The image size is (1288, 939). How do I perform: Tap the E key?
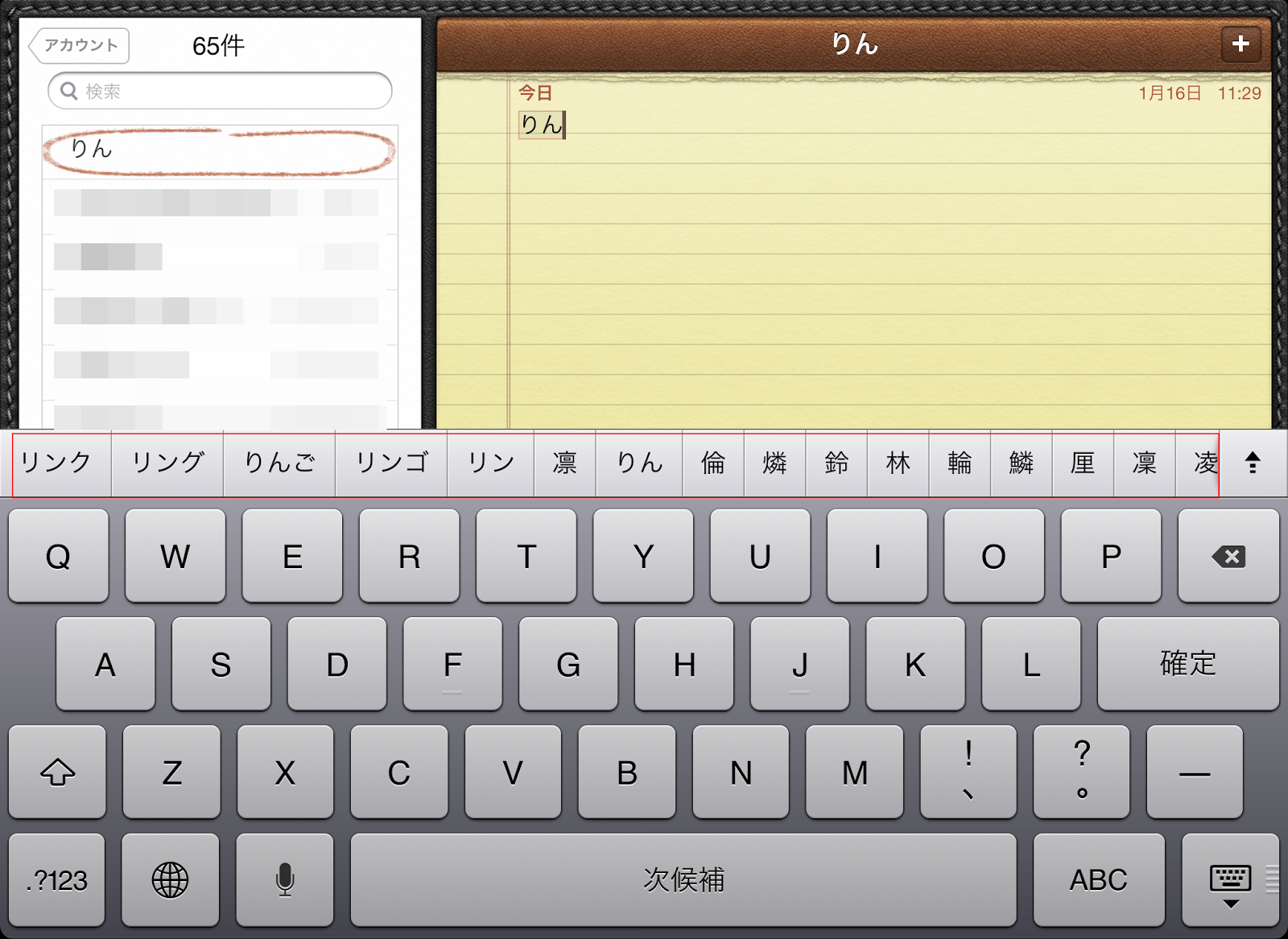(x=292, y=556)
